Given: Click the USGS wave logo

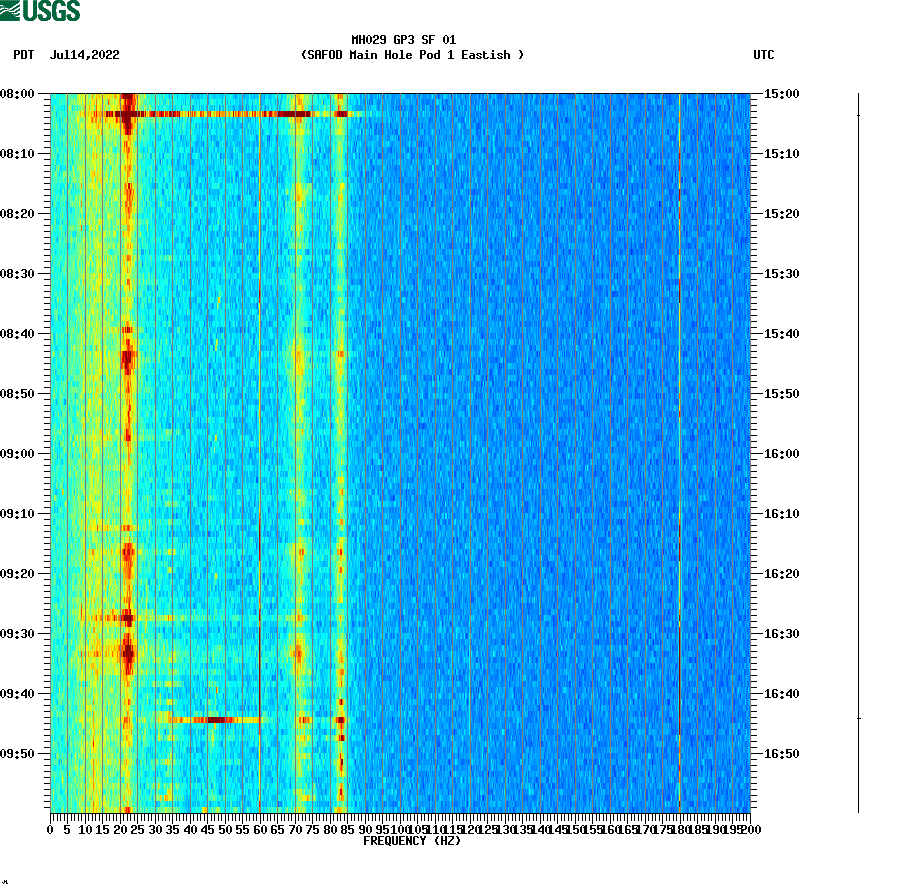Looking at the screenshot, I should tap(12, 9).
